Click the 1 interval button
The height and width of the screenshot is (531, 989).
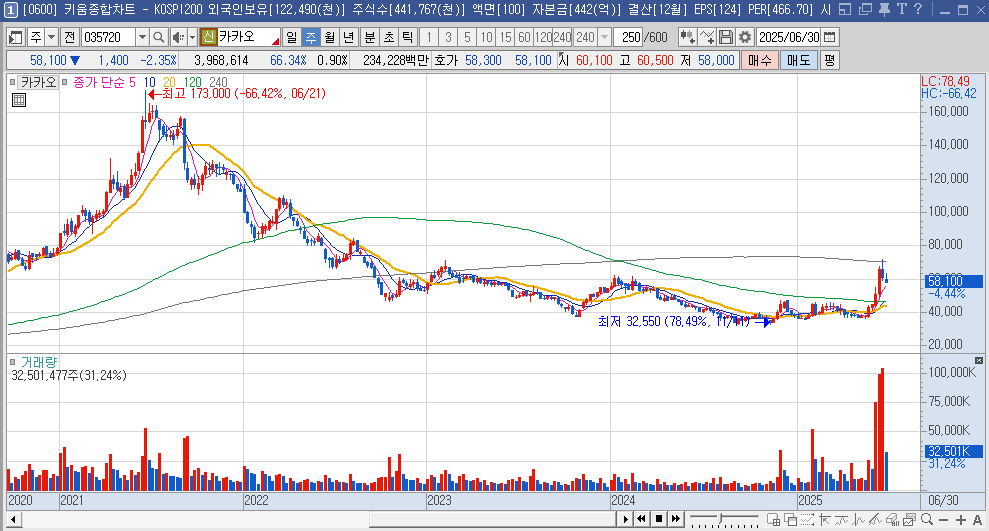point(429,37)
